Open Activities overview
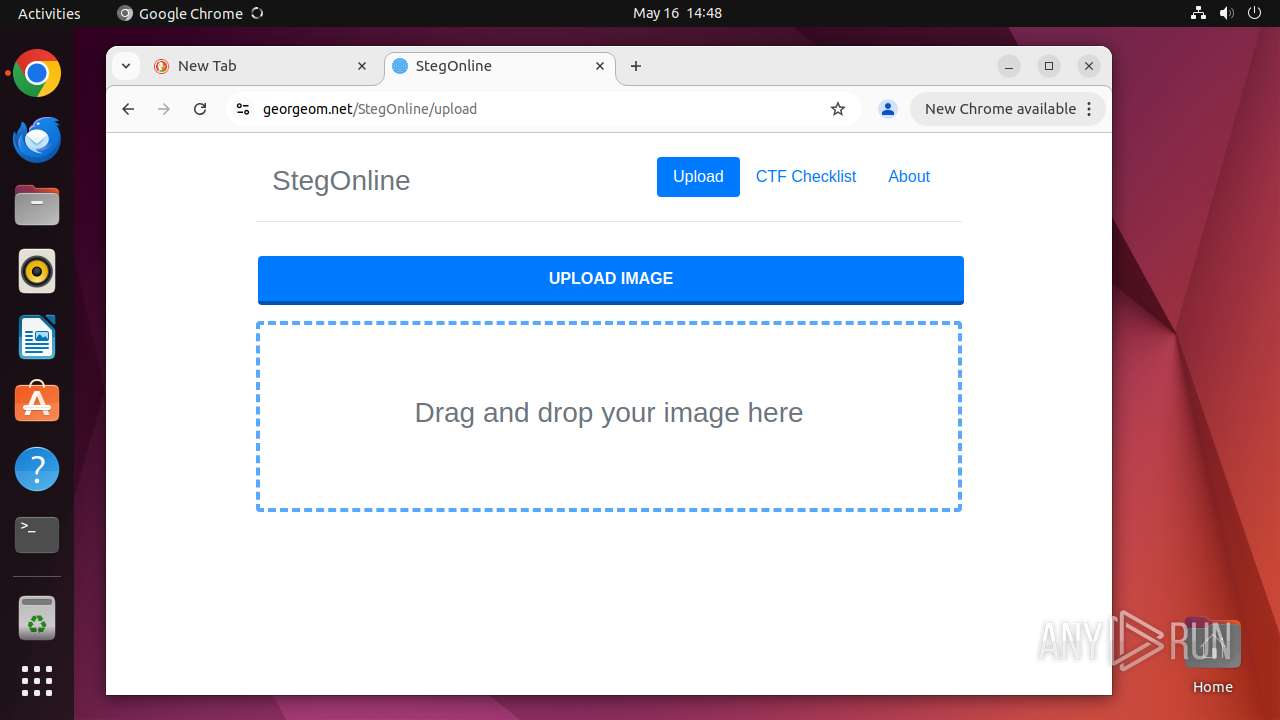 49,13
